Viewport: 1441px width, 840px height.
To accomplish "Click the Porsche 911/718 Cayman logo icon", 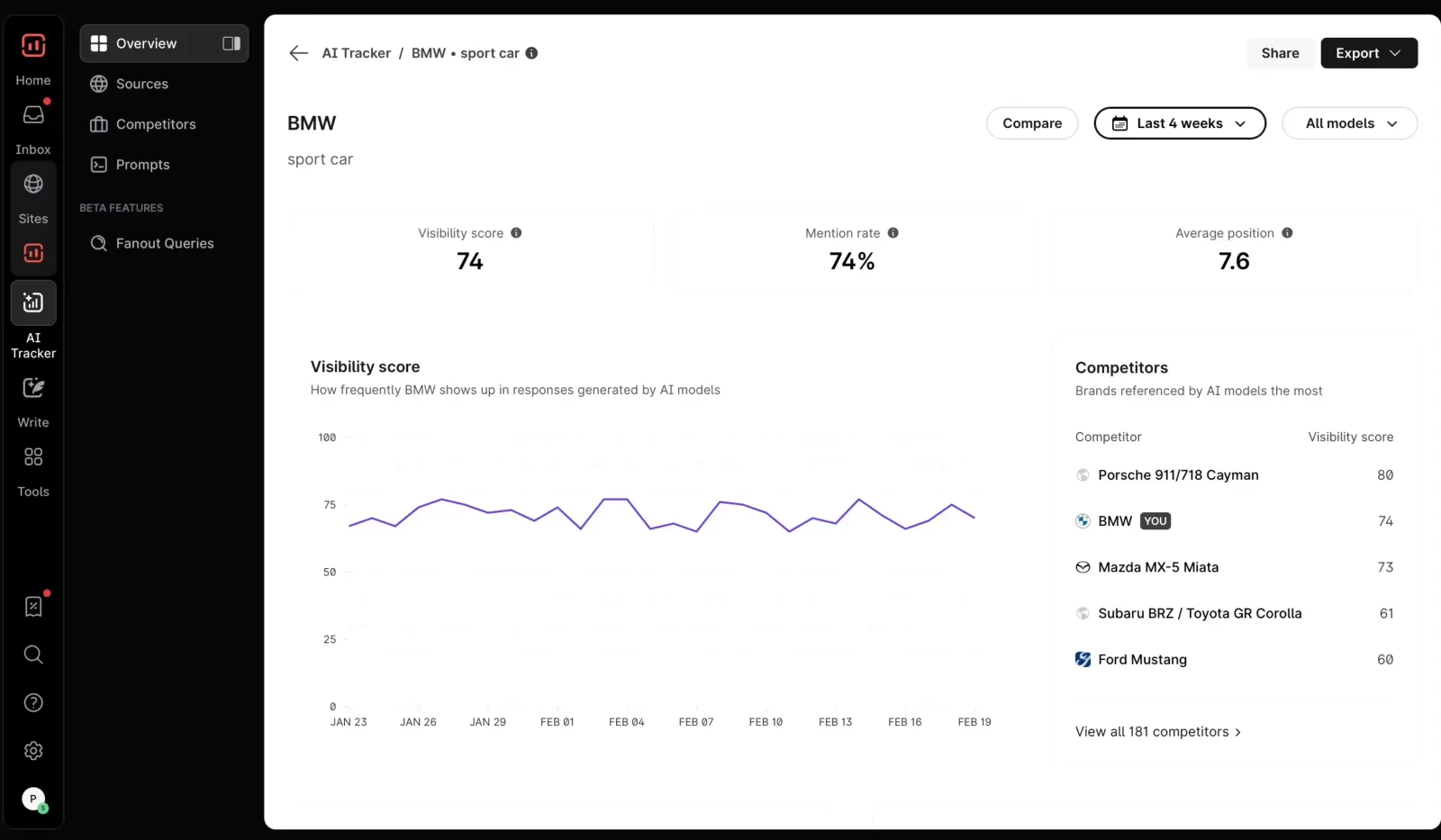I will pyautogui.click(x=1083, y=474).
